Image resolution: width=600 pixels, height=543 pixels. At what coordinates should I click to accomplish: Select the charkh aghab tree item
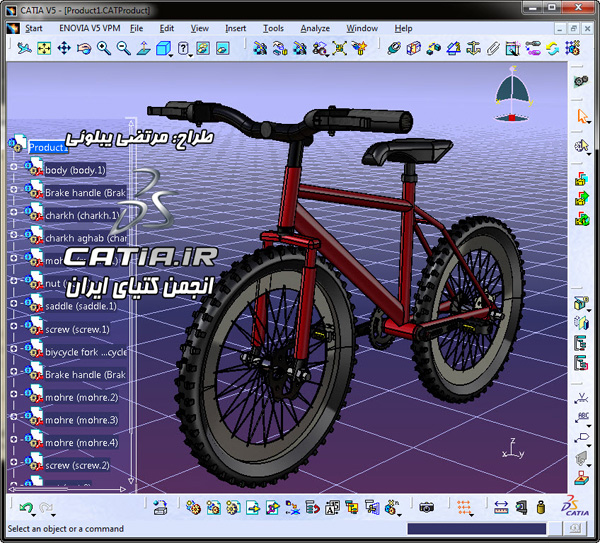[x=86, y=238]
